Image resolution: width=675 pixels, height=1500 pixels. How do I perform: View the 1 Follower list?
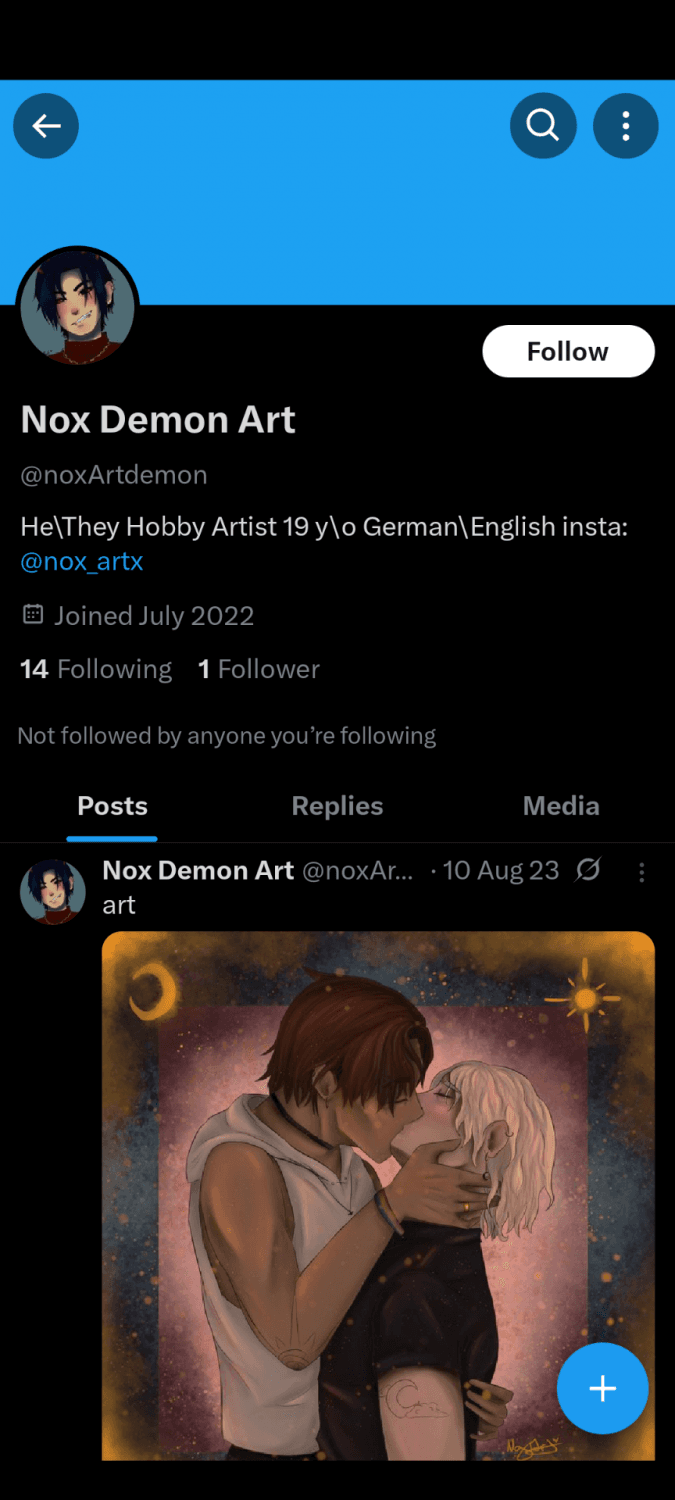click(258, 668)
